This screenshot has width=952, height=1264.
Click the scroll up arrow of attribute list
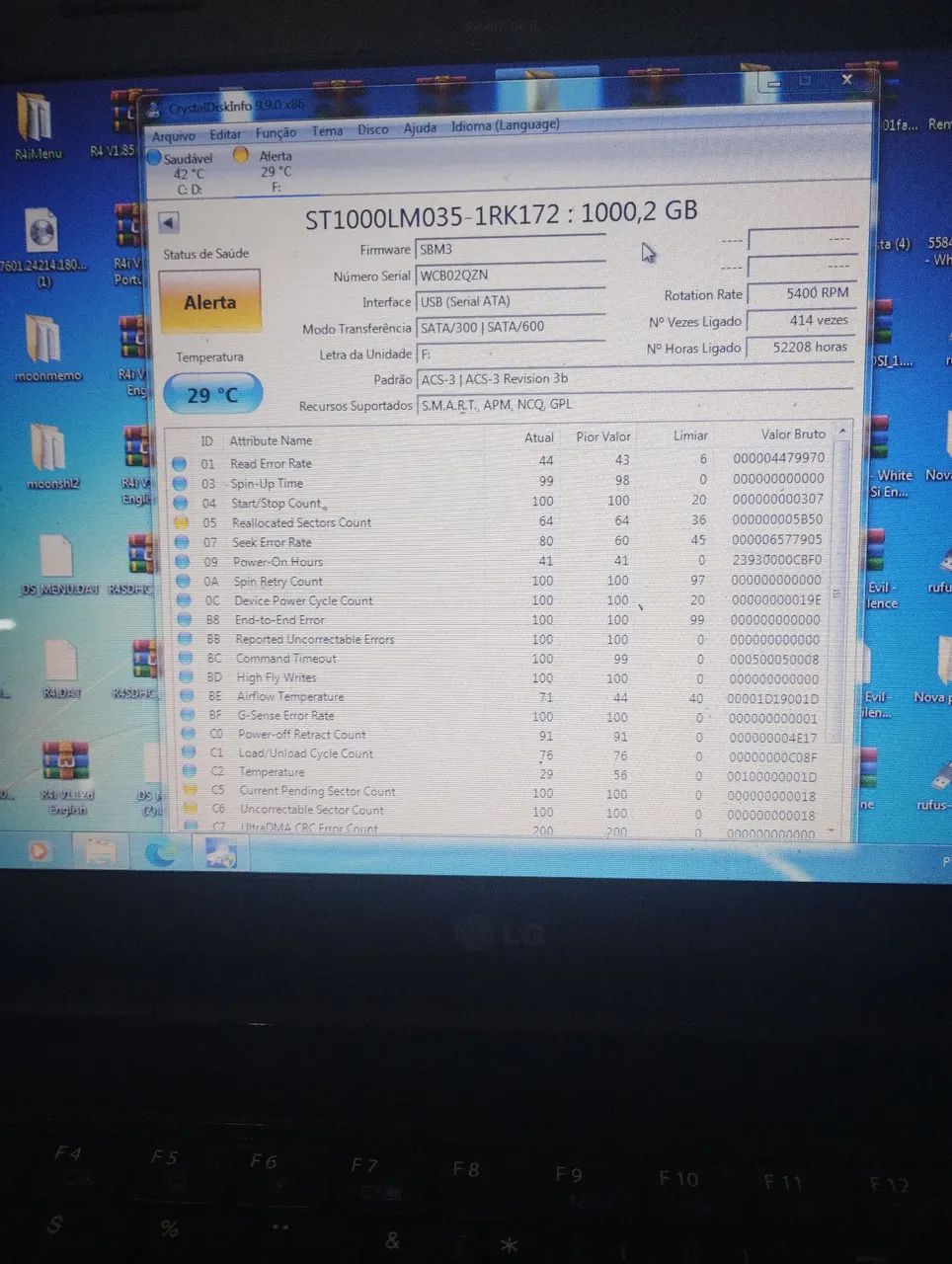841,431
